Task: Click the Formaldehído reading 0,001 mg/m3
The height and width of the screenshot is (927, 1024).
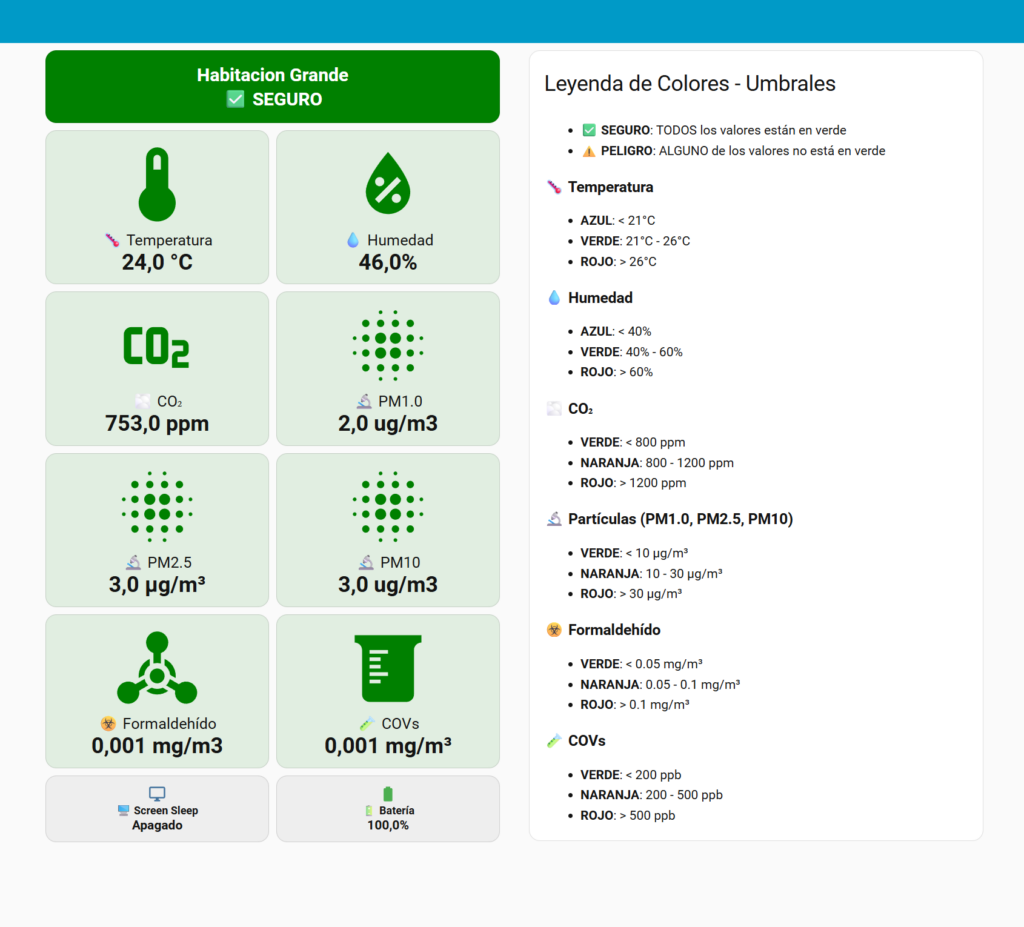Action: tap(157, 746)
